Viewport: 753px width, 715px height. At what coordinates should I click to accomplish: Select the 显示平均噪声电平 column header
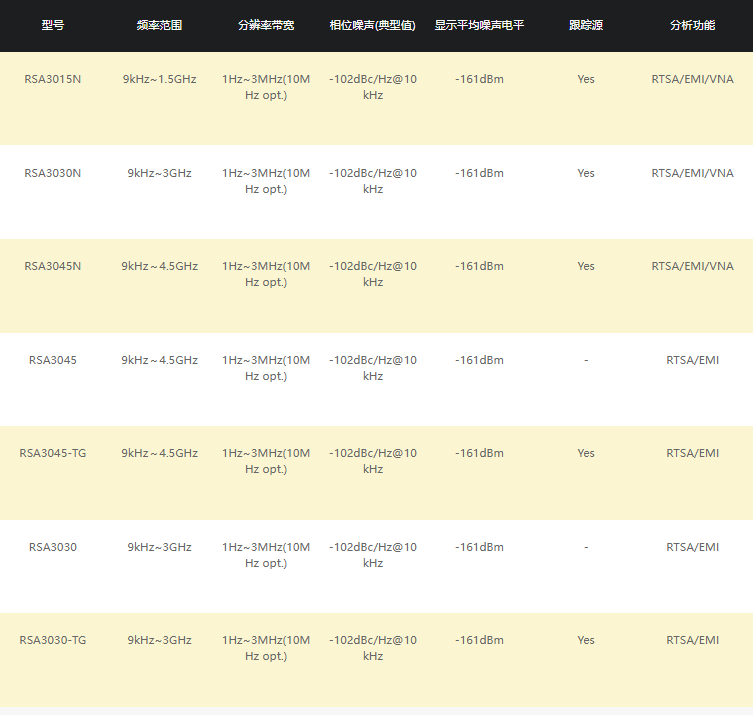(479, 25)
